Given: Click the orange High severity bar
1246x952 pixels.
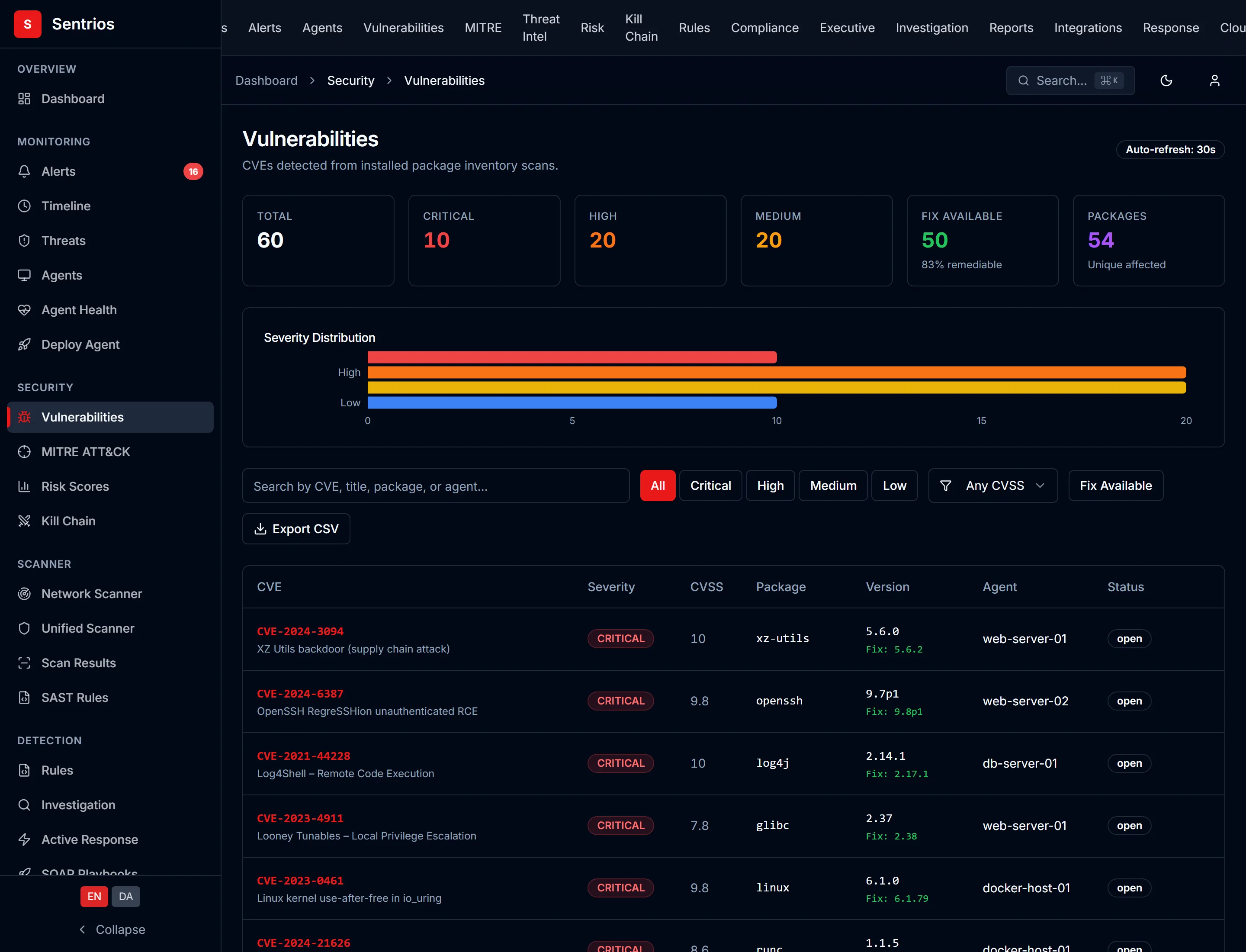Looking at the screenshot, I should (776, 372).
